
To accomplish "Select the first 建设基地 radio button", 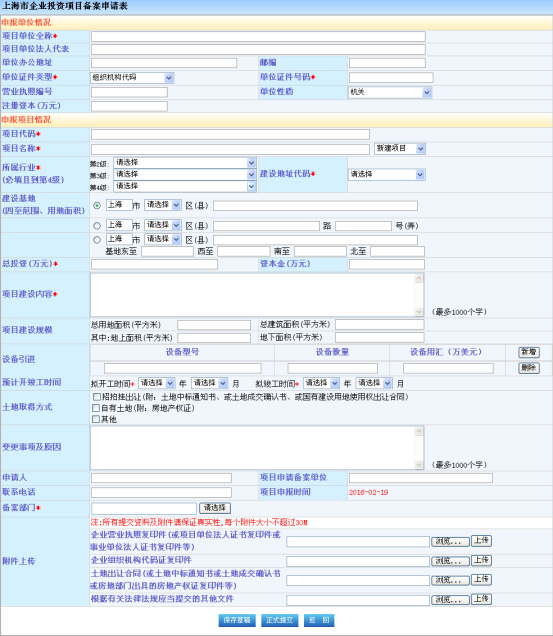I will pyautogui.click(x=97, y=206).
